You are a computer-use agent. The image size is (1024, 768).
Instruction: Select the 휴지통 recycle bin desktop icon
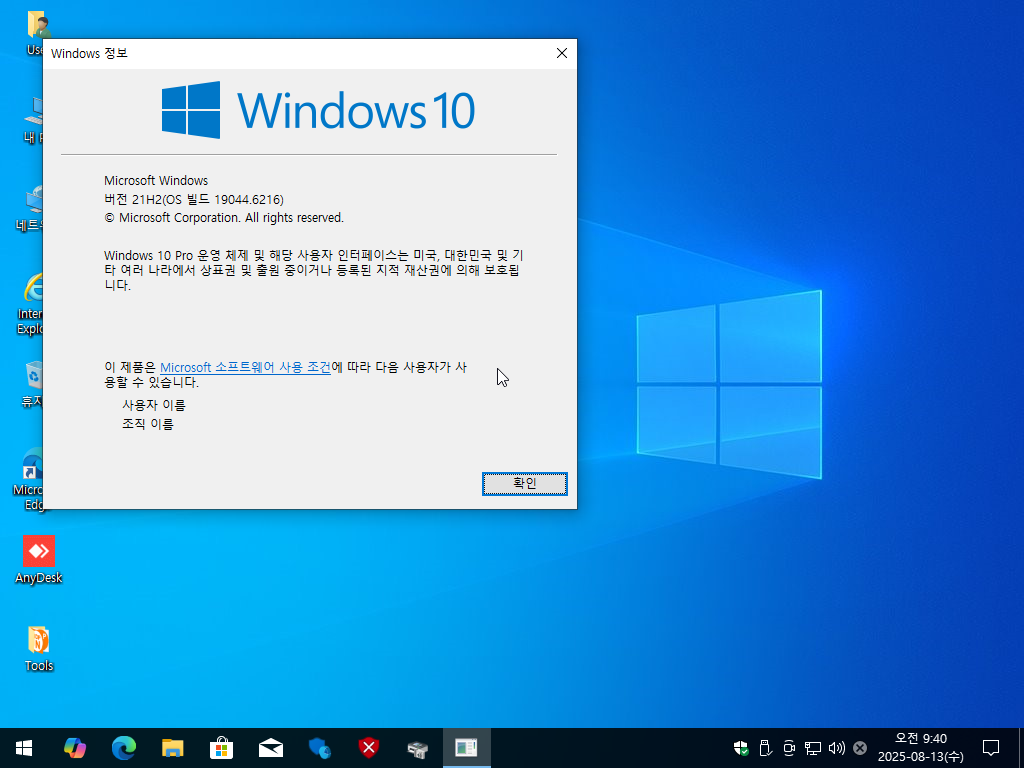32,385
